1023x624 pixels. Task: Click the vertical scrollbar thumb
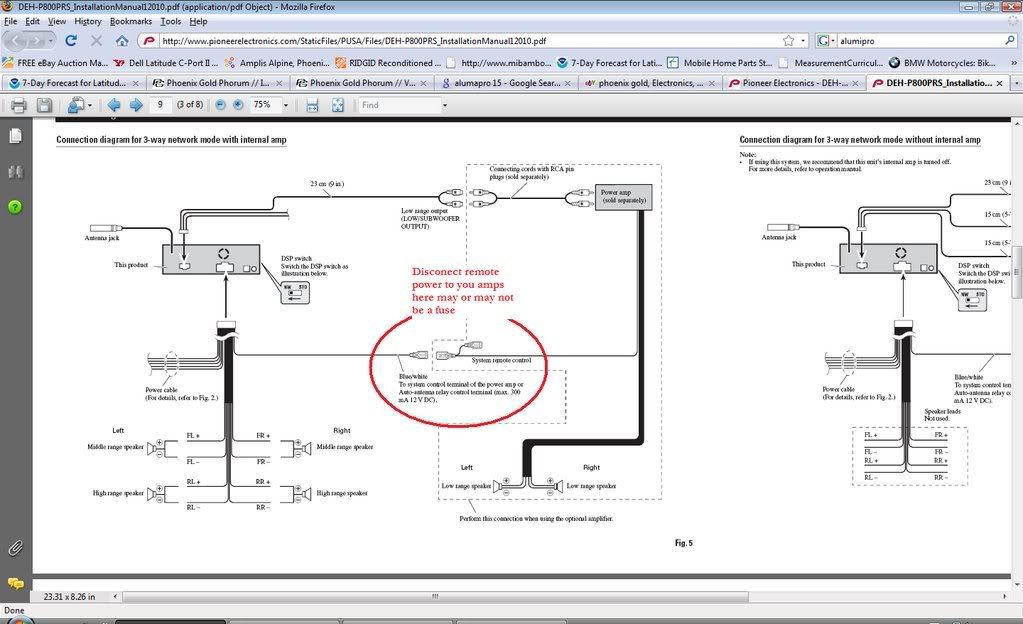pos(1016,271)
